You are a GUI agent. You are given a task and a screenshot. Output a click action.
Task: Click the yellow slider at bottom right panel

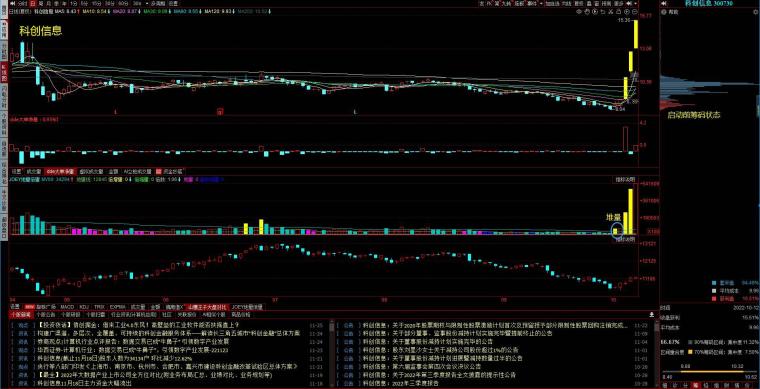click(712, 372)
